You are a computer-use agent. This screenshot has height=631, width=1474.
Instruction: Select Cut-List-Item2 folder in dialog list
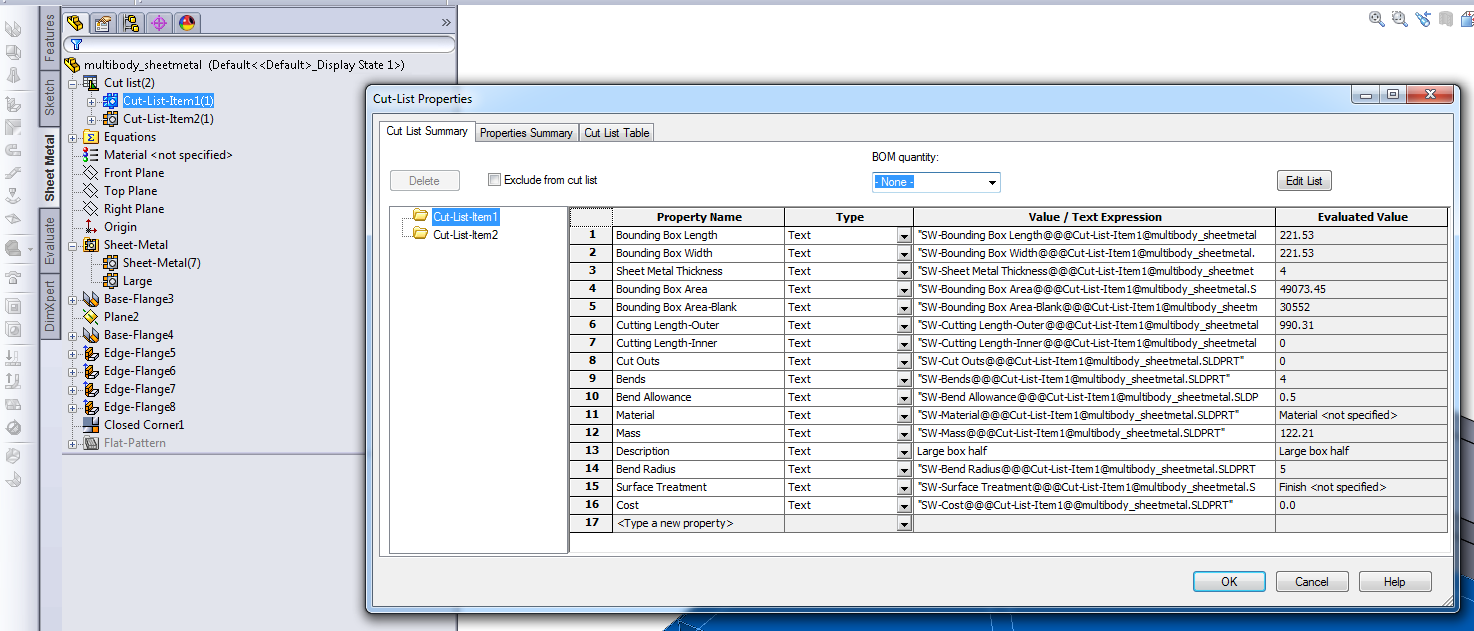coord(464,235)
